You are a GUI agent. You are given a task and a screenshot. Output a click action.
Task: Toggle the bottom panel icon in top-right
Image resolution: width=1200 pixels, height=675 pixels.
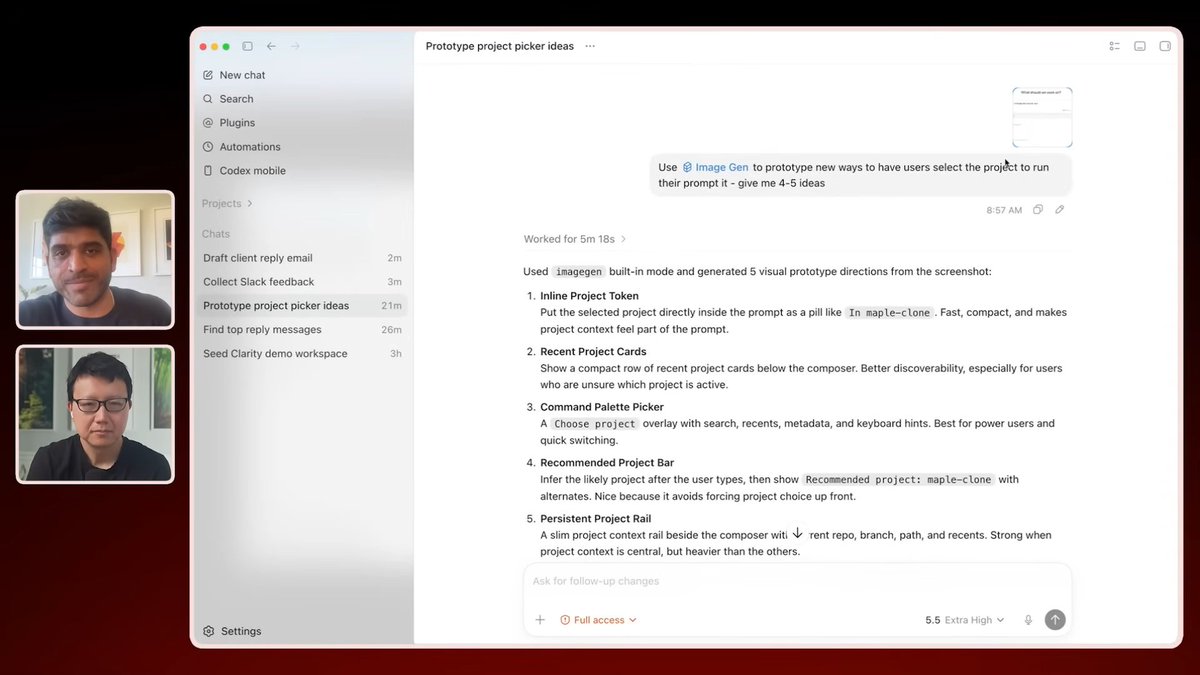[x=1139, y=46]
